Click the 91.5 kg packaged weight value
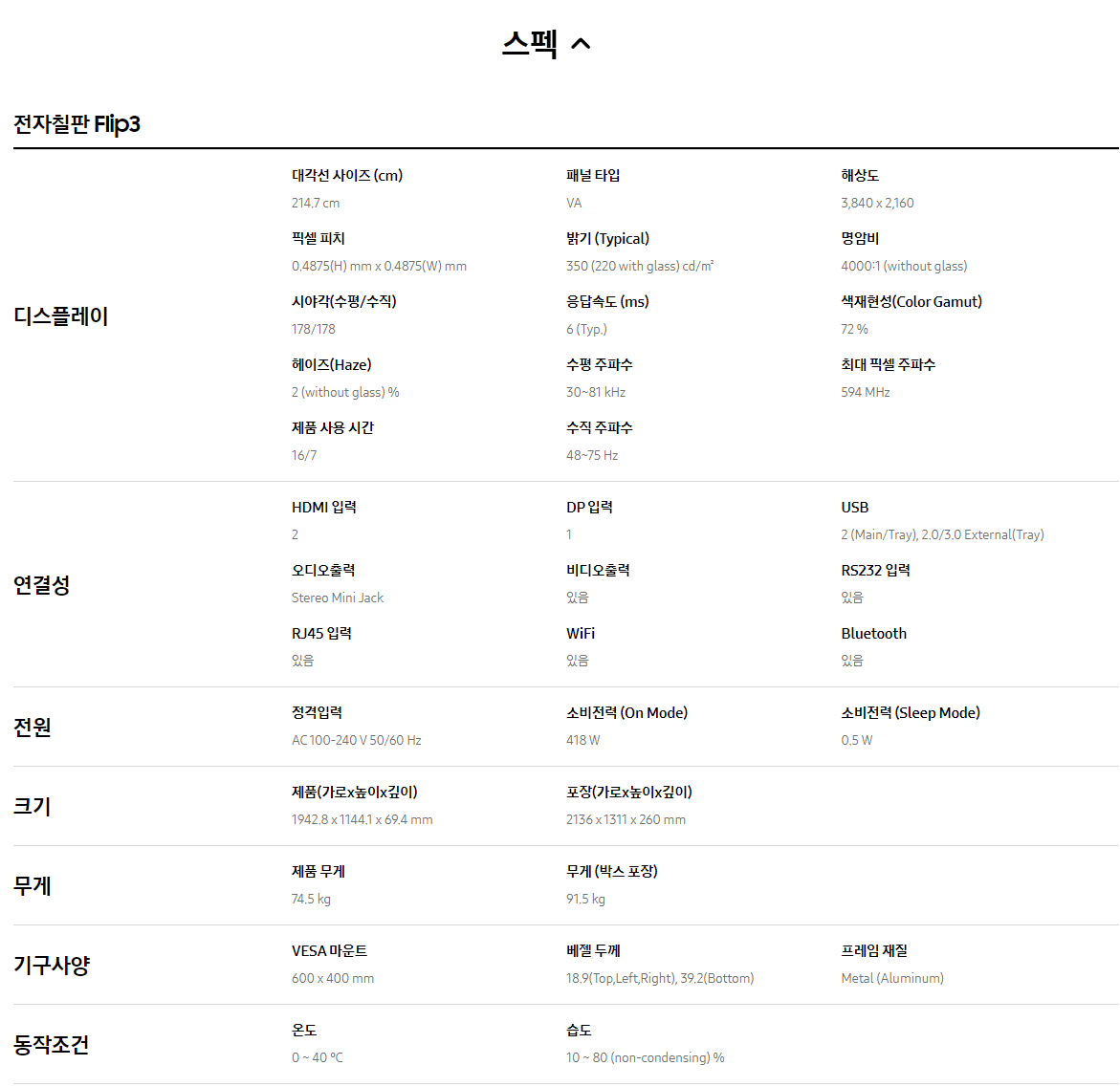The height and width of the screenshot is (1087, 1120). point(585,899)
